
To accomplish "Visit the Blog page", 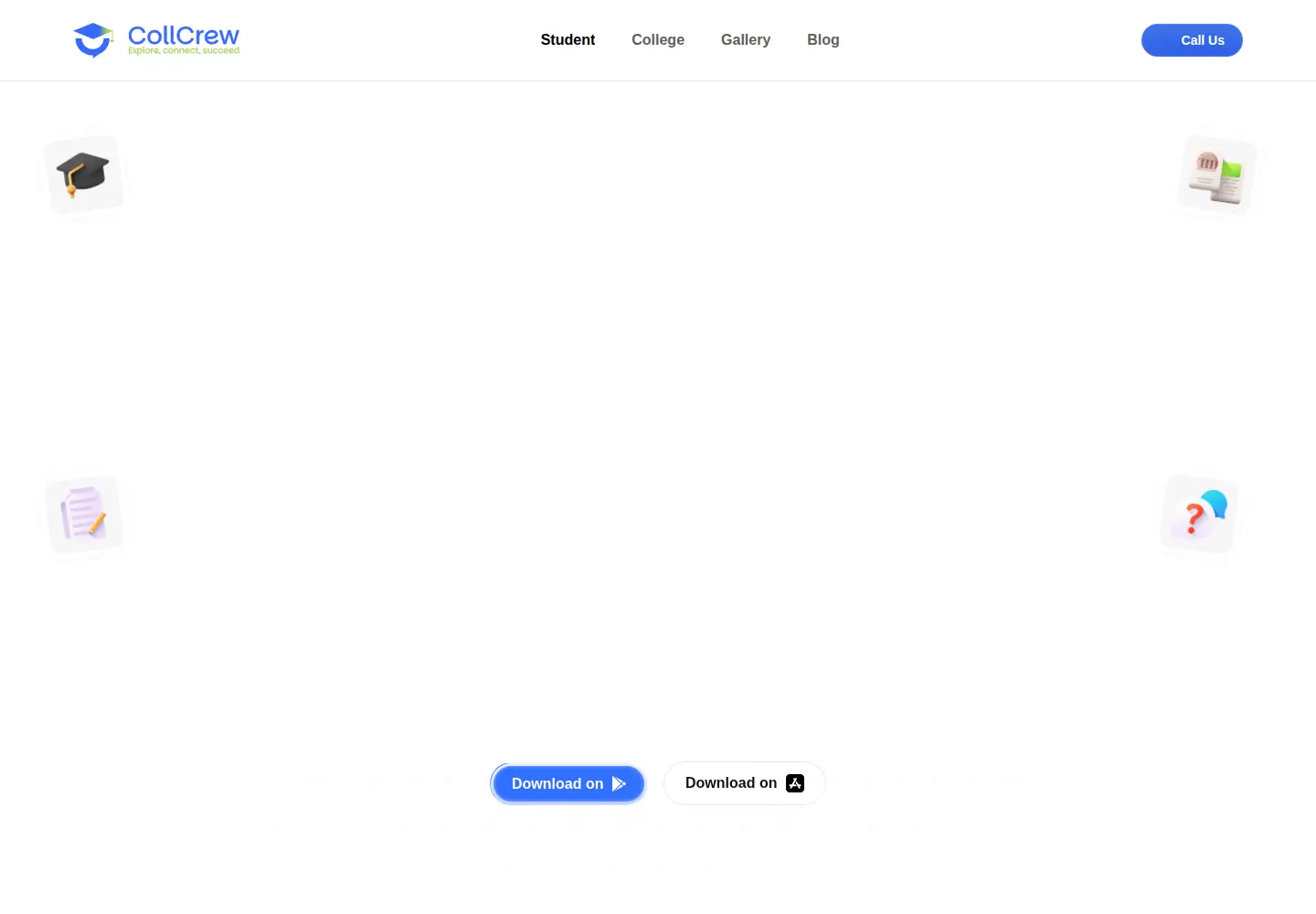I will point(823,40).
